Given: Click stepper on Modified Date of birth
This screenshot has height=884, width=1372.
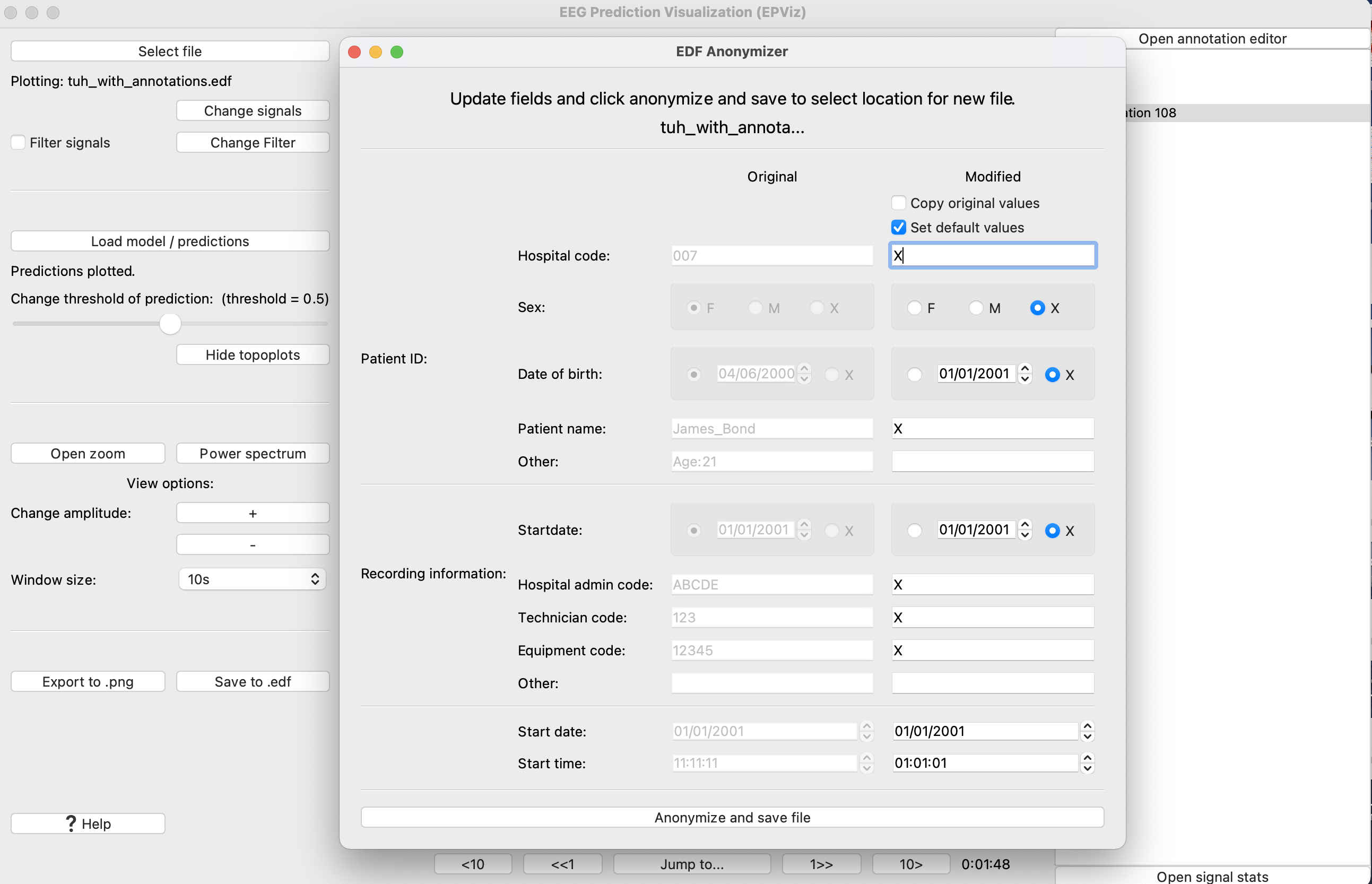Looking at the screenshot, I should [x=1025, y=374].
